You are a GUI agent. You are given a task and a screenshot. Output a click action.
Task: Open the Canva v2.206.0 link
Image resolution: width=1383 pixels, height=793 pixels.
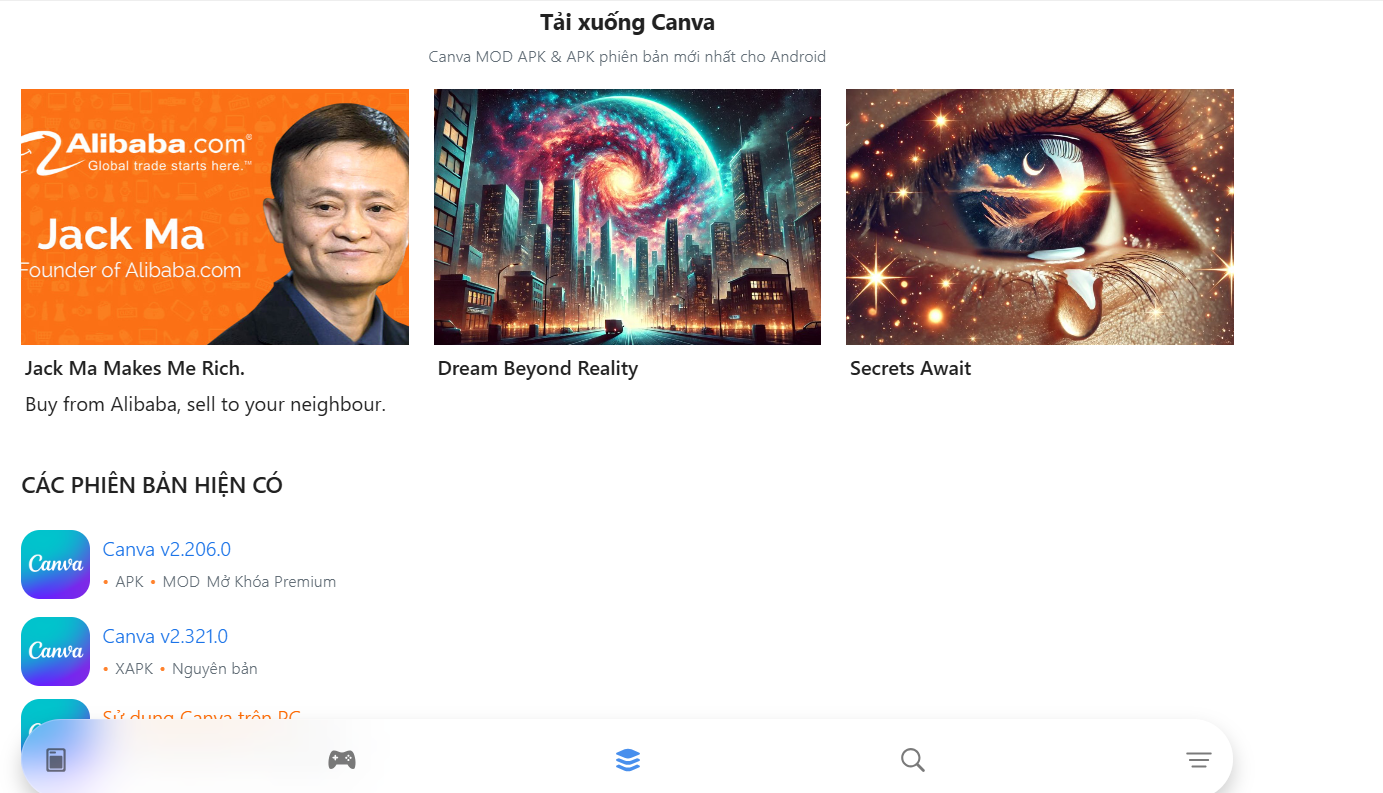click(x=167, y=549)
